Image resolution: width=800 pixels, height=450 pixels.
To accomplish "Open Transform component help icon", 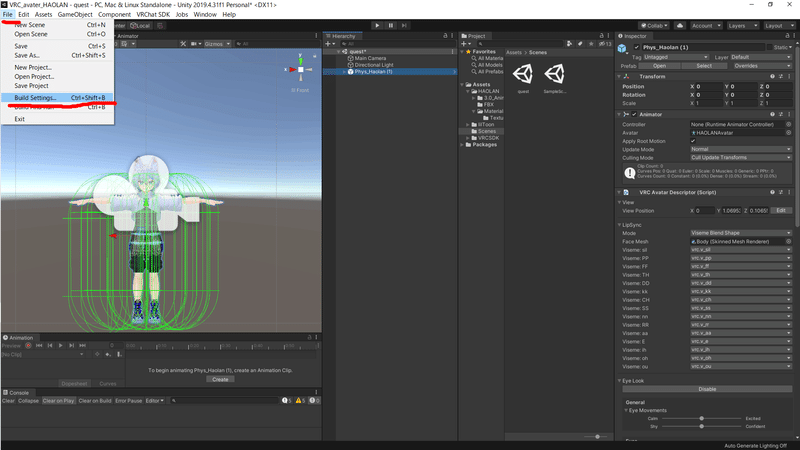I will pyautogui.click(x=772, y=77).
